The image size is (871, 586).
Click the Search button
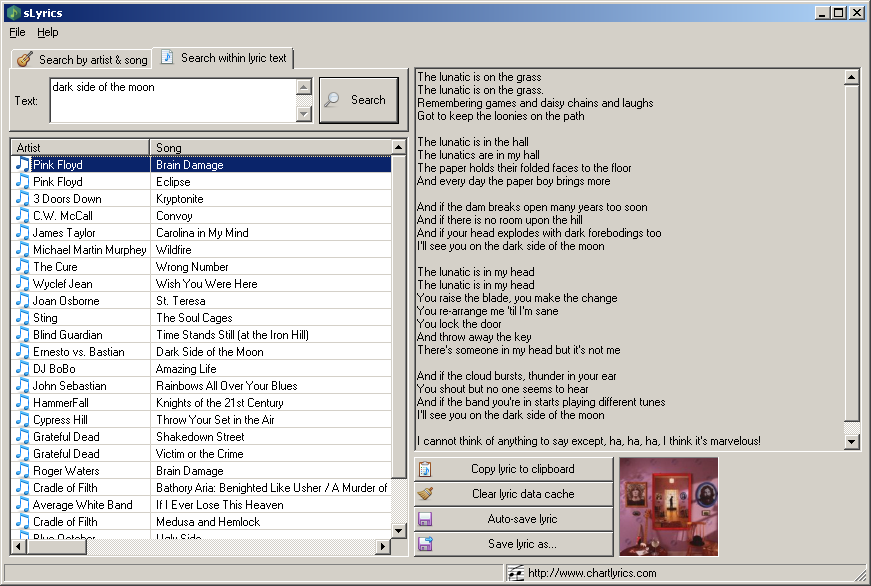pos(359,100)
